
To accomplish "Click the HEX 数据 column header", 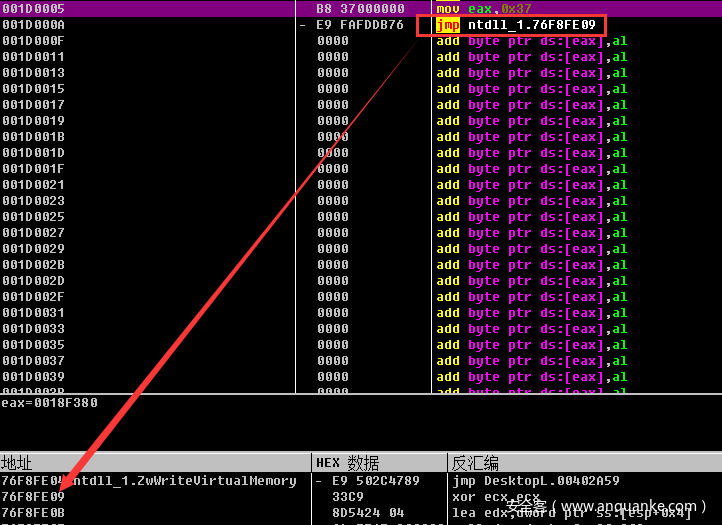I will pyautogui.click(x=347, y=463).
